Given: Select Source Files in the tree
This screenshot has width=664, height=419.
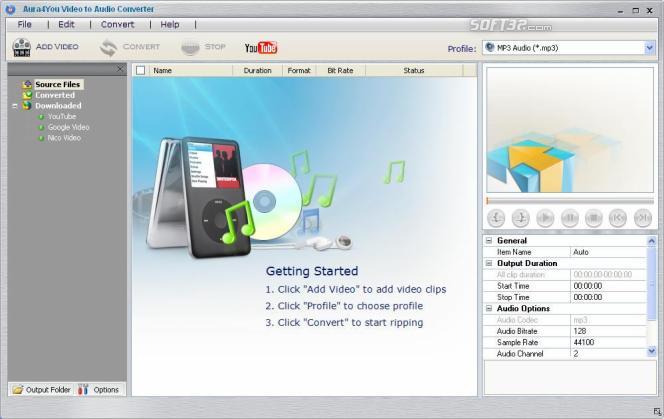Looking at the screenshot, I should point(58,84).
